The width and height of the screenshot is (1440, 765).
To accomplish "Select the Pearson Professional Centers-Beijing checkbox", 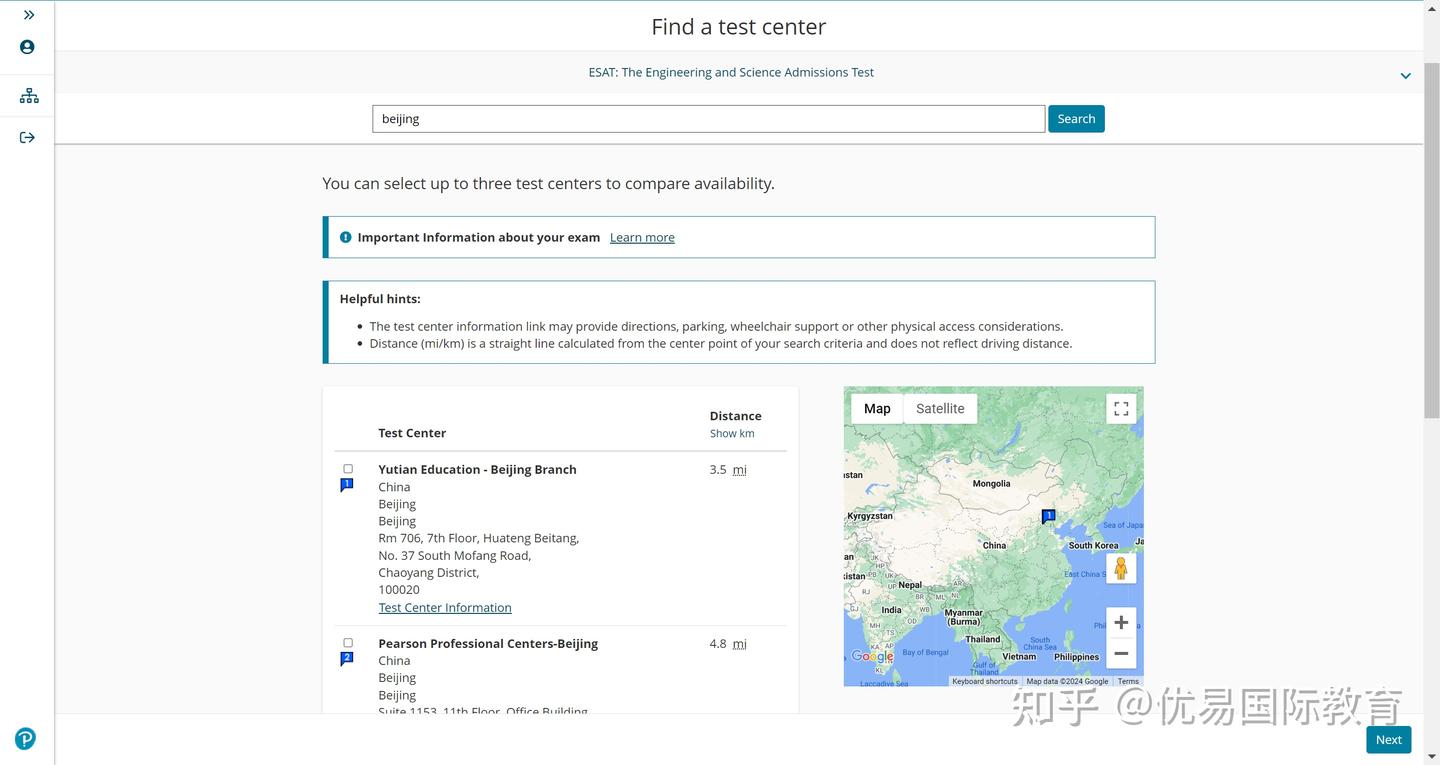I will (348, 643).
